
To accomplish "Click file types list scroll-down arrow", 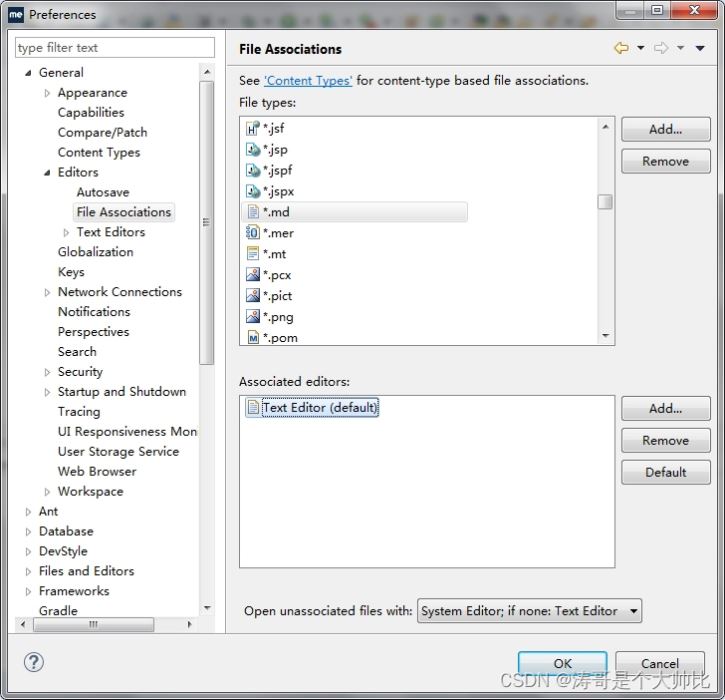I will 606,335.
